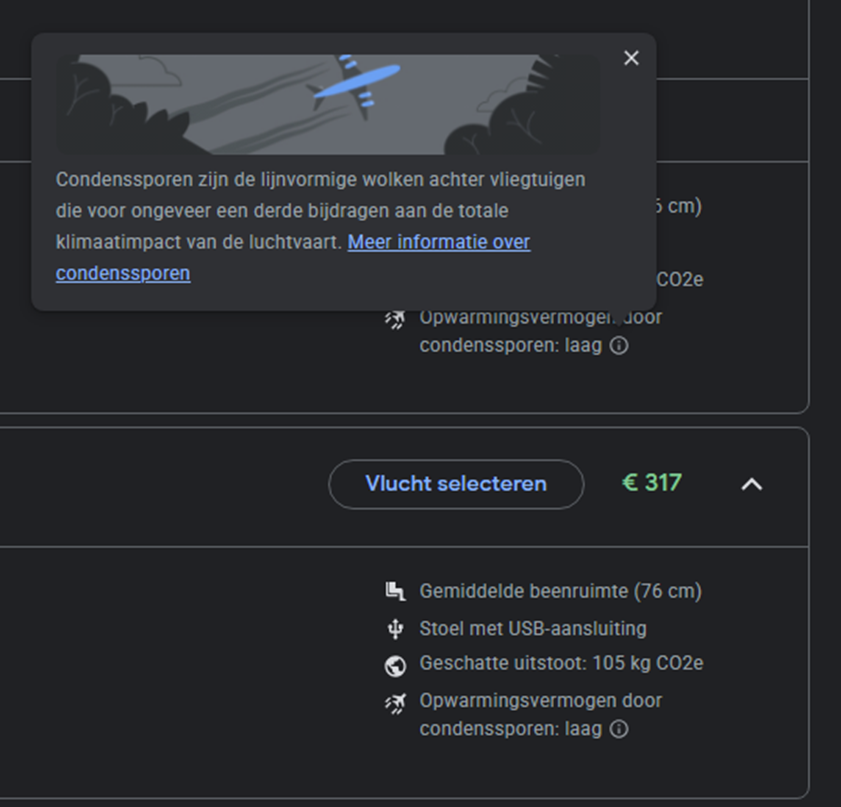The width and height of the screenshot is (841, 807).
Task: Click the 'CO2e' text in the upper card
Action: [x=679, y=279]
